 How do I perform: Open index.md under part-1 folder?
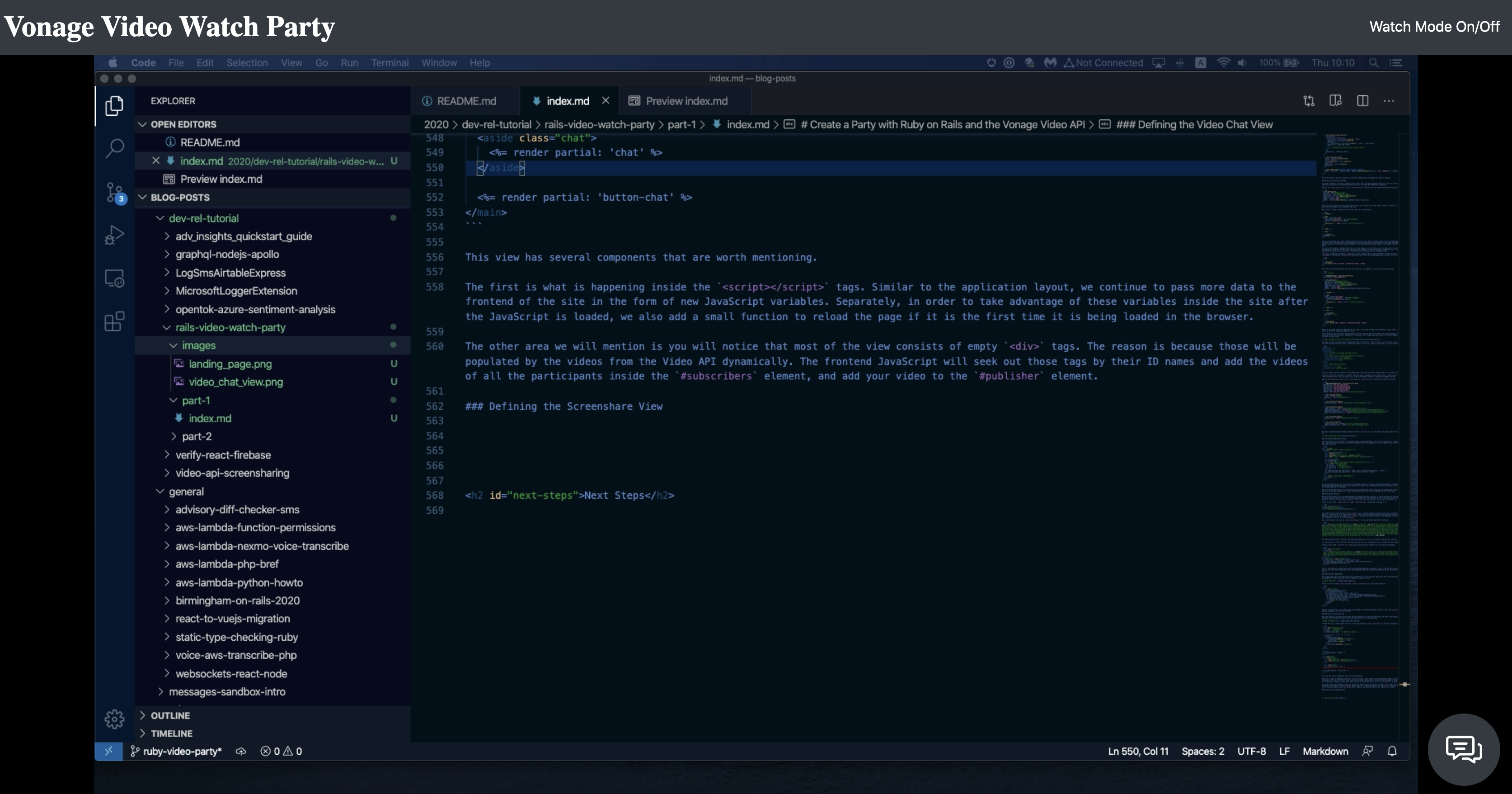[210, 418]
